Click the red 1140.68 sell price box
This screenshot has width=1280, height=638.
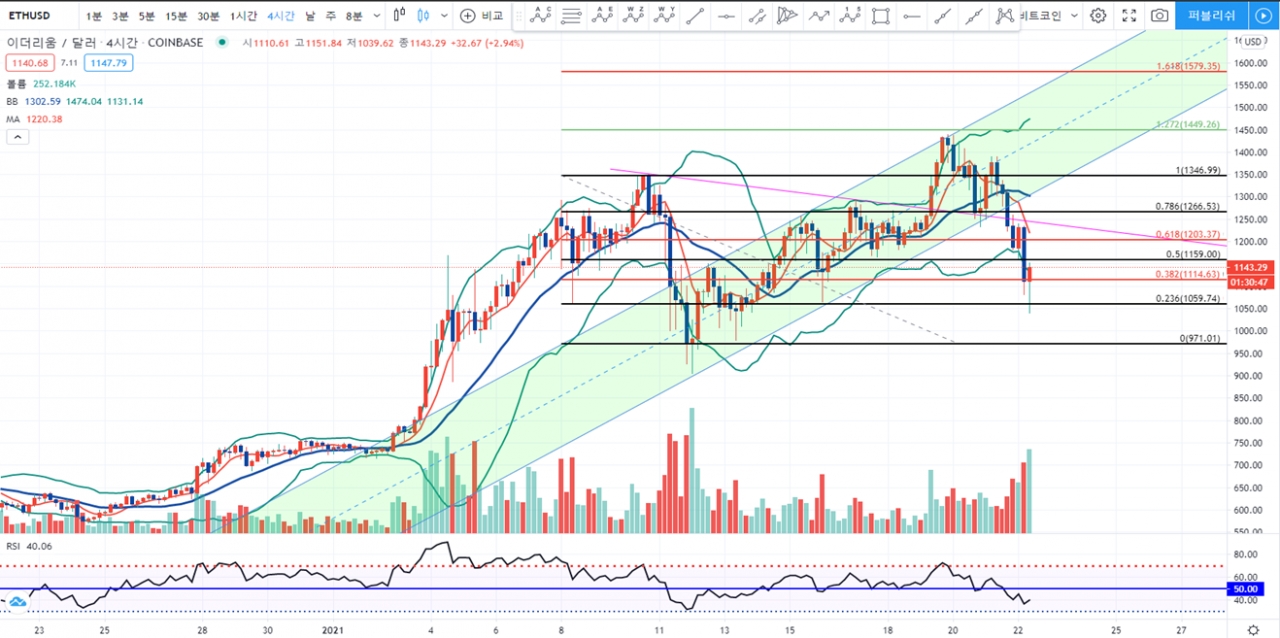tap(29, 63)
